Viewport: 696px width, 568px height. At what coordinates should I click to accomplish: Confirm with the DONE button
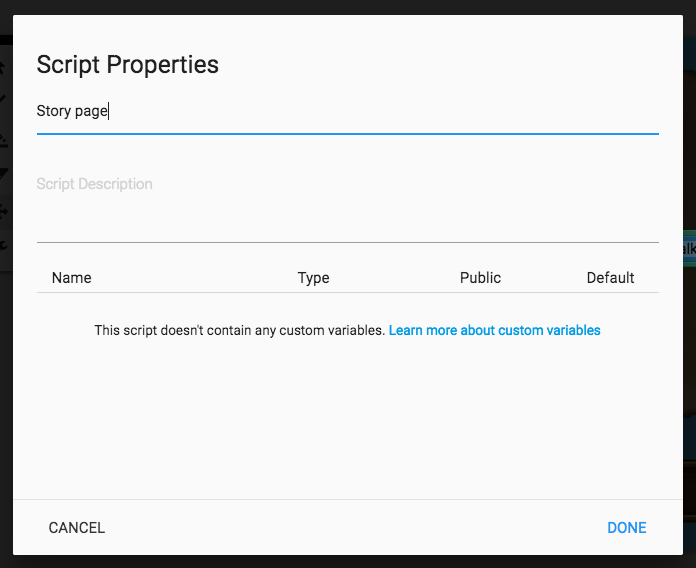(x=626, y=528)
